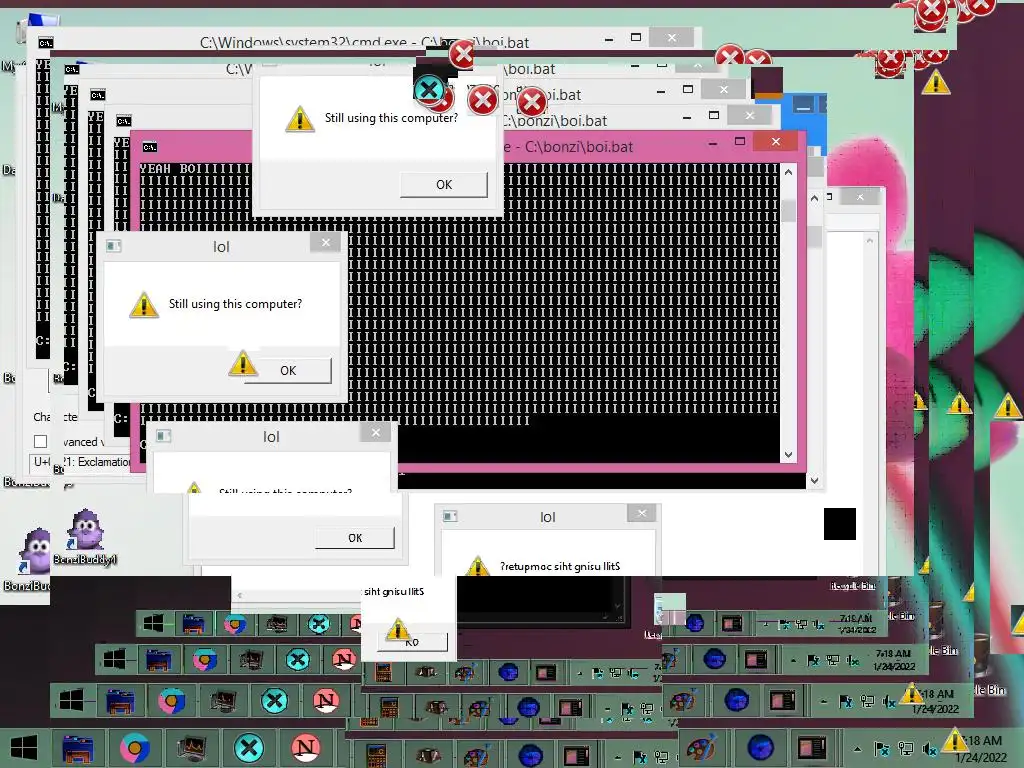1024x768 pixels.
Task: Minimize the pink-framed cmd boi.bat window
Action: click(x=712, y=142)
